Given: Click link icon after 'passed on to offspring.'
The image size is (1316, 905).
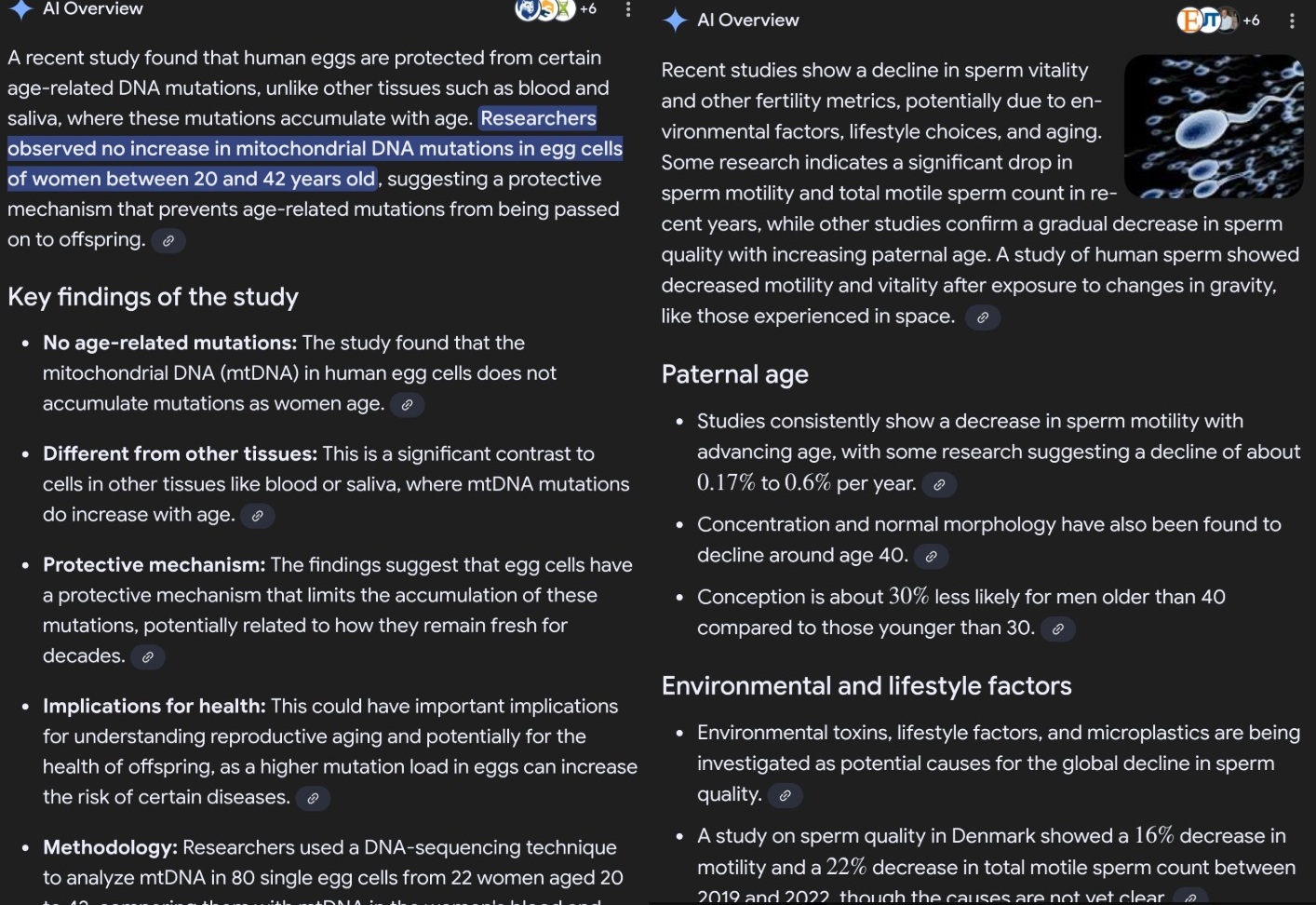Looking at the screenshot, I should (168, 241).
